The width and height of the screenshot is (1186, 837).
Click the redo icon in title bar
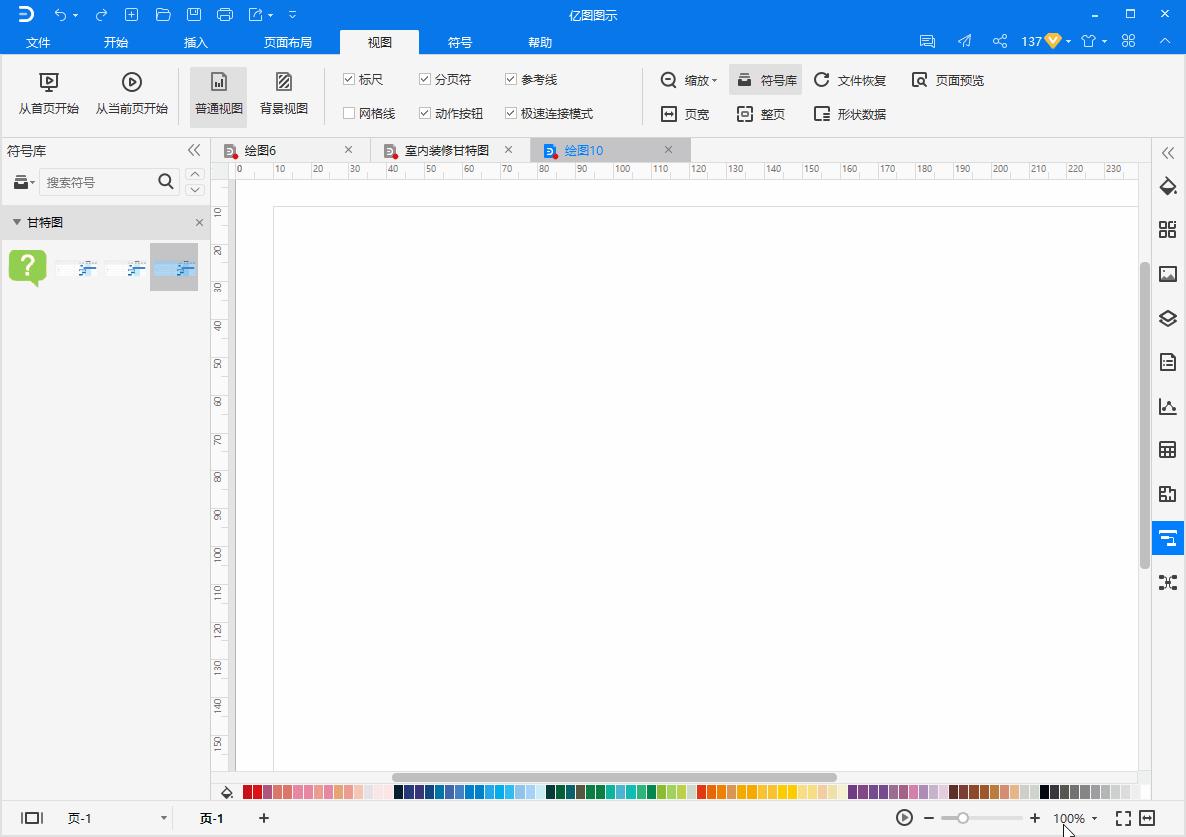[101, 15]
